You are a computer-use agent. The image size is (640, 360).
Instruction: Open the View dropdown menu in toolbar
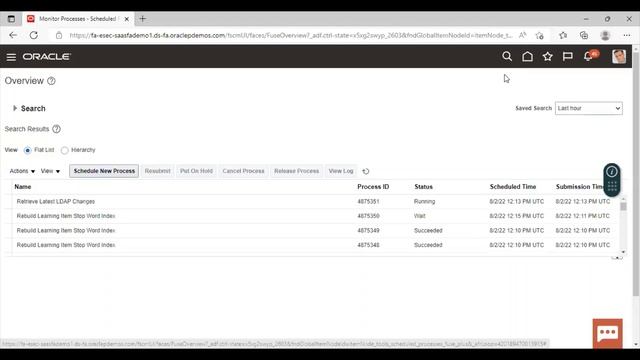point(50,171)
